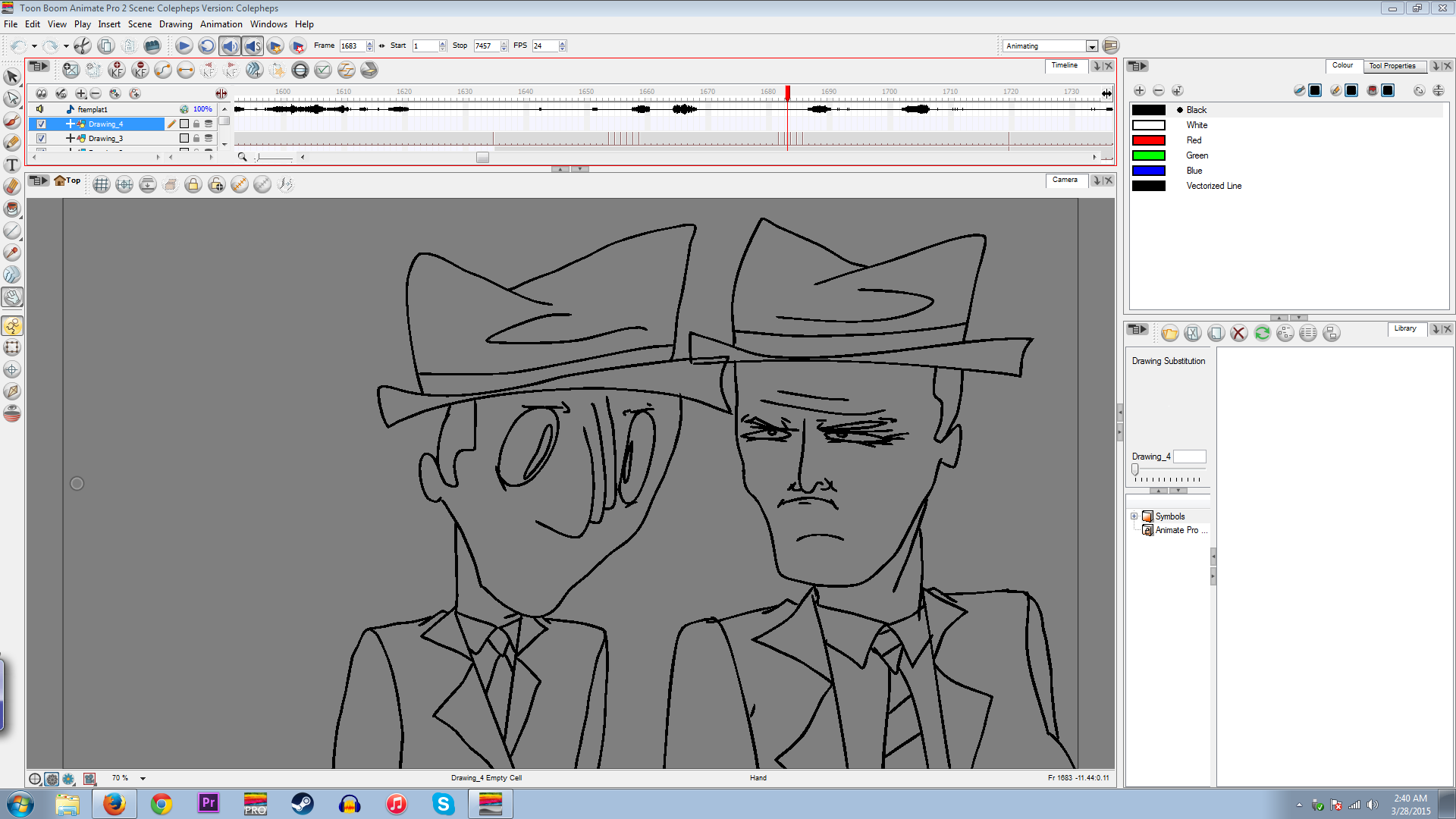Click the Add Keyframe button
Viewport: 1456px width, 819px height.
pyautogui.click(x=117, y=70)
